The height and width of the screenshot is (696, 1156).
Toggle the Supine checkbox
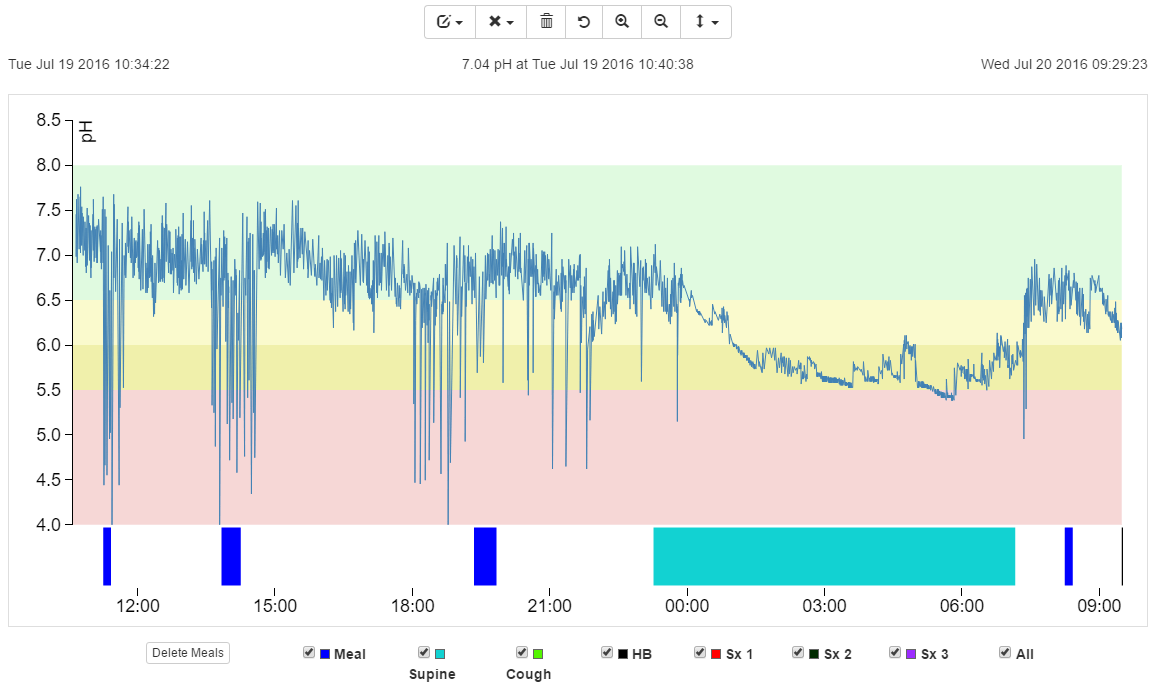(x=424, y=652)
